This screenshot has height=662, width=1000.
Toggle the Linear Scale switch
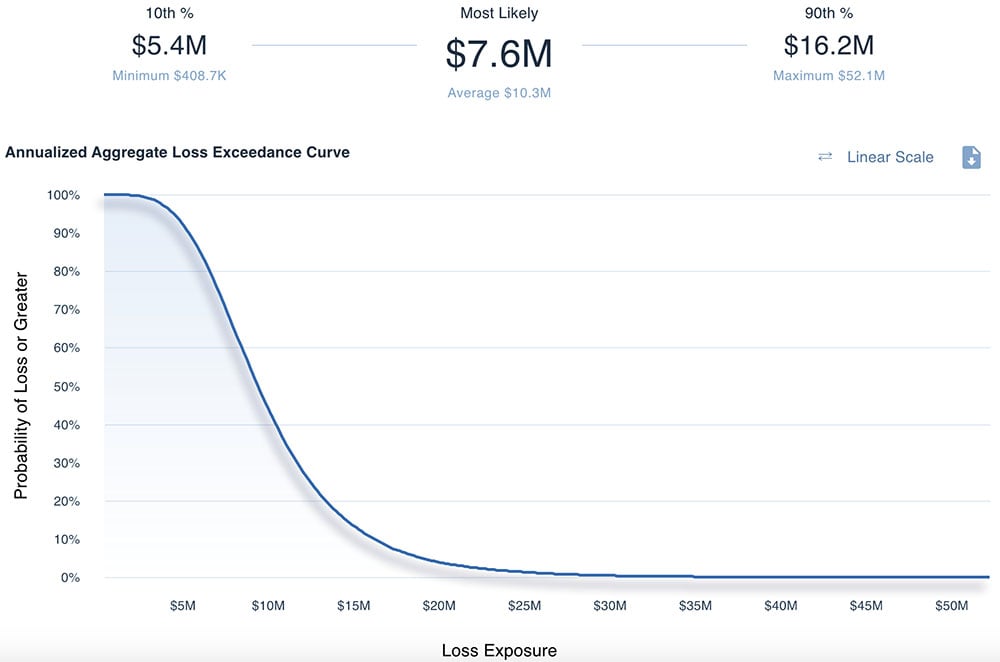[890, 157]
